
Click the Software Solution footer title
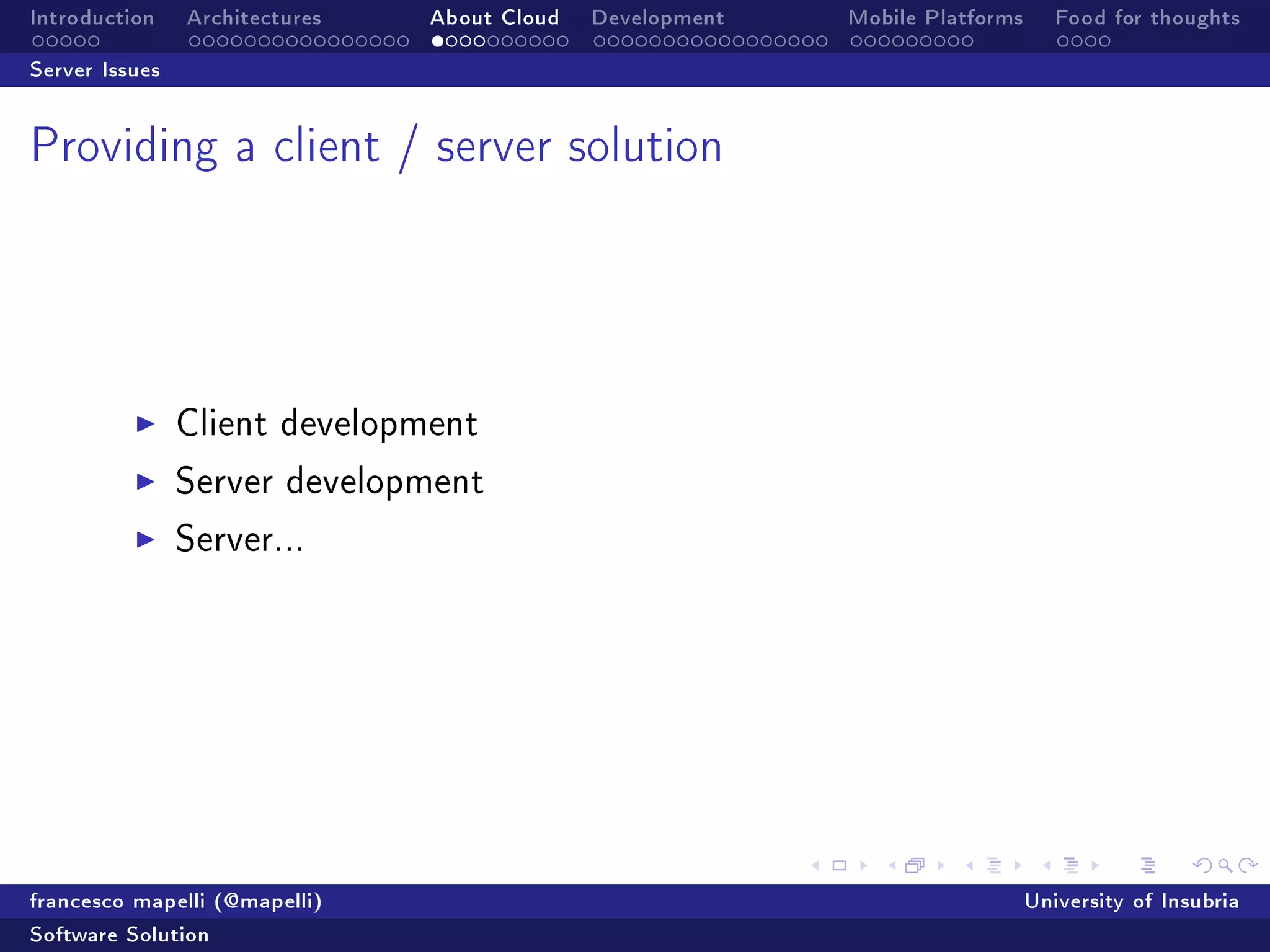[x=120, y=935]
